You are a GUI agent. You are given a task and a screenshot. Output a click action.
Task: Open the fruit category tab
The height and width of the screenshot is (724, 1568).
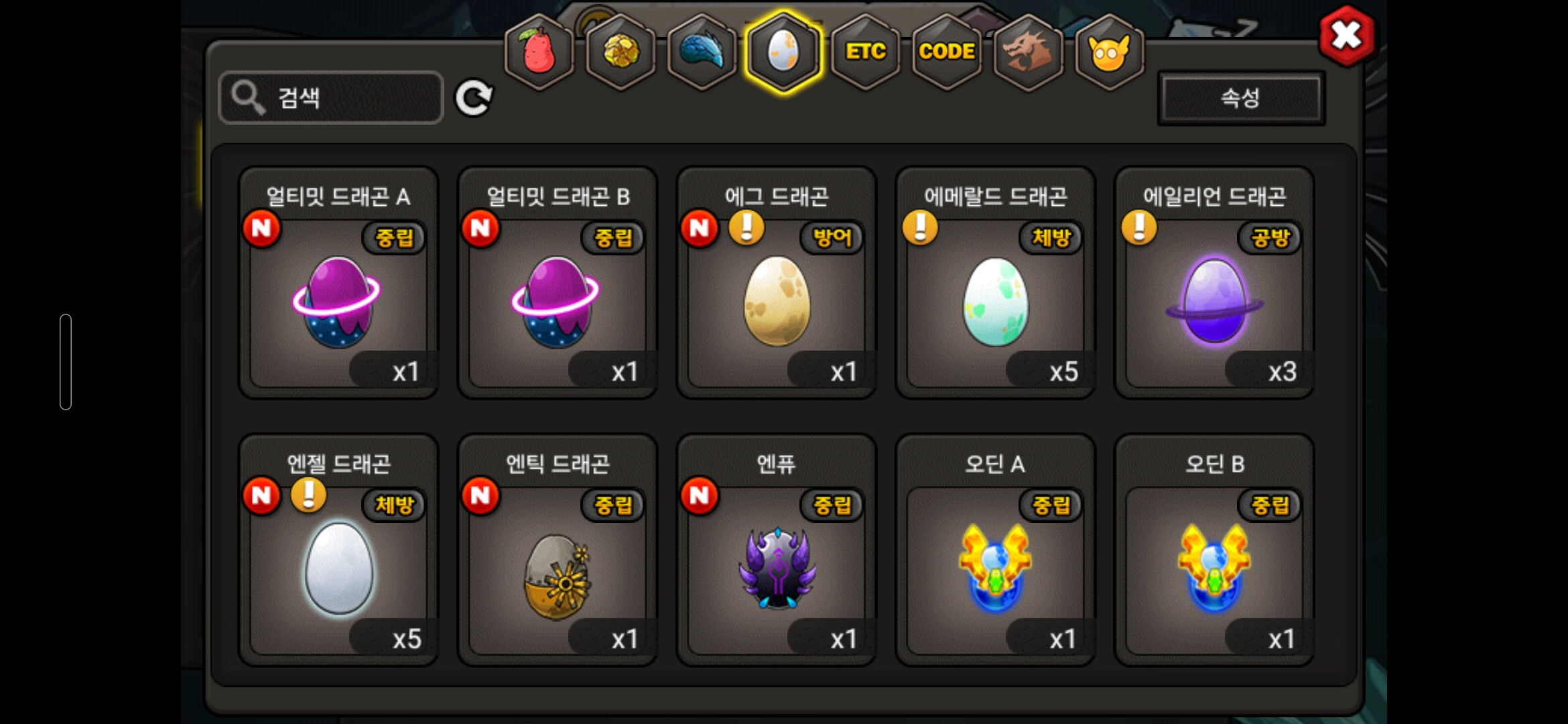point(539,52)
